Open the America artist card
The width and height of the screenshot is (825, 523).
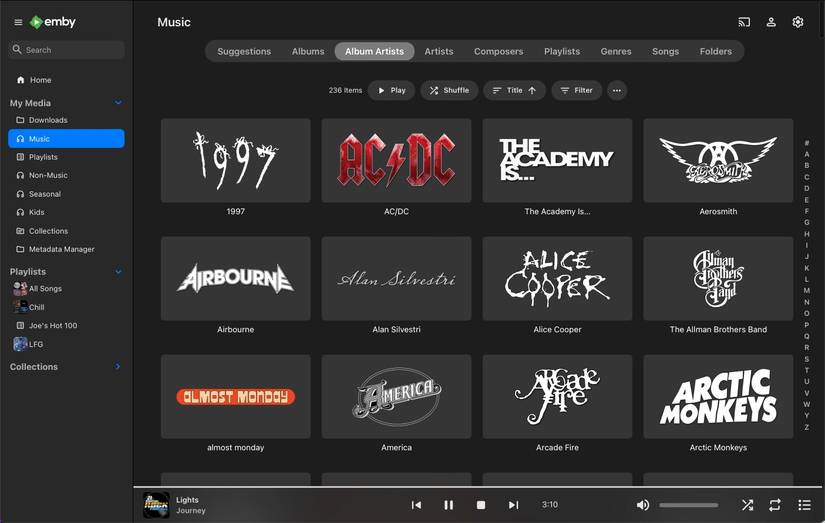(x=396, y=396)
